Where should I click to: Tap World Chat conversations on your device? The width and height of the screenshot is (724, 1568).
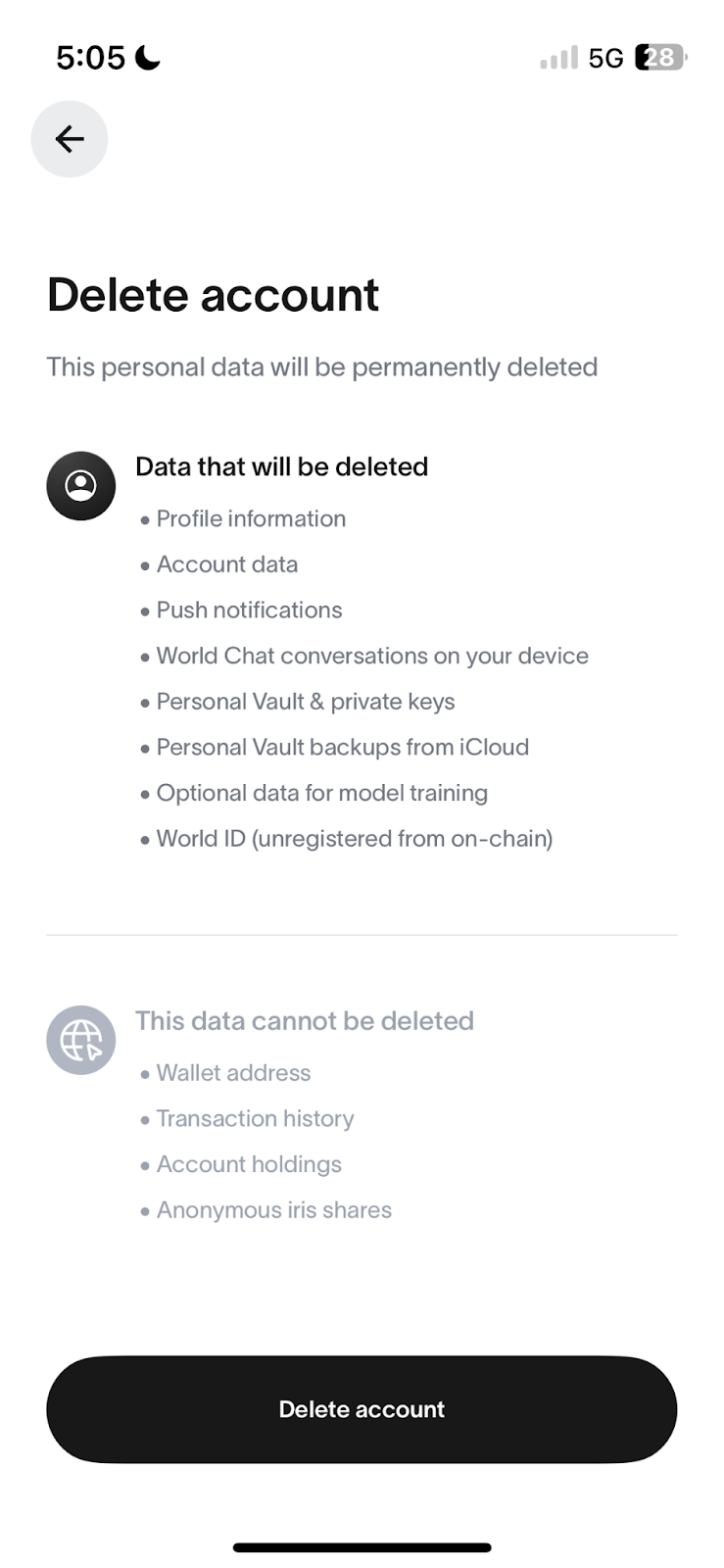coord(372,656)
